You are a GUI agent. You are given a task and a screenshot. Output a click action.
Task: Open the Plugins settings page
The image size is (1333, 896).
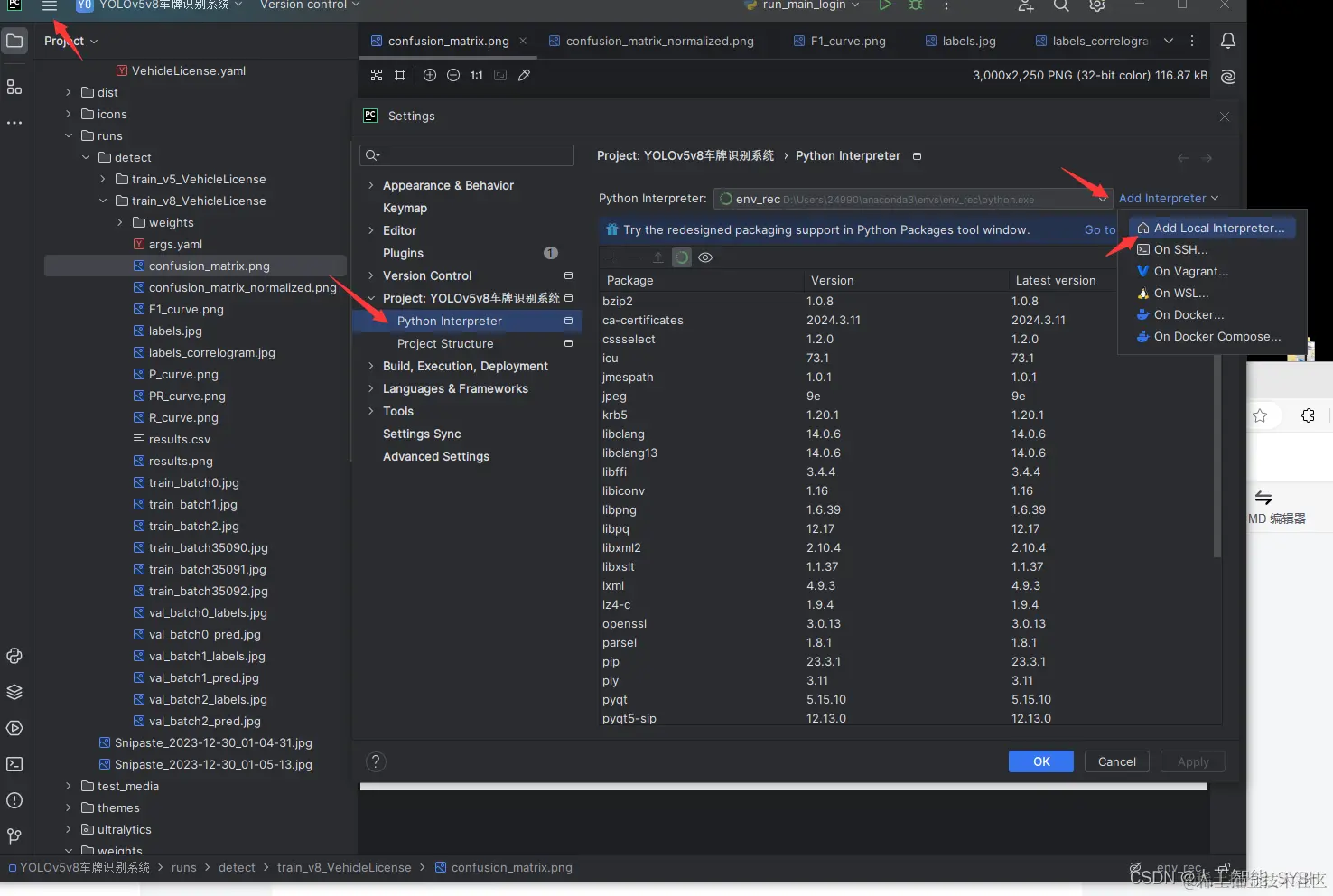(x=403, y=253)
